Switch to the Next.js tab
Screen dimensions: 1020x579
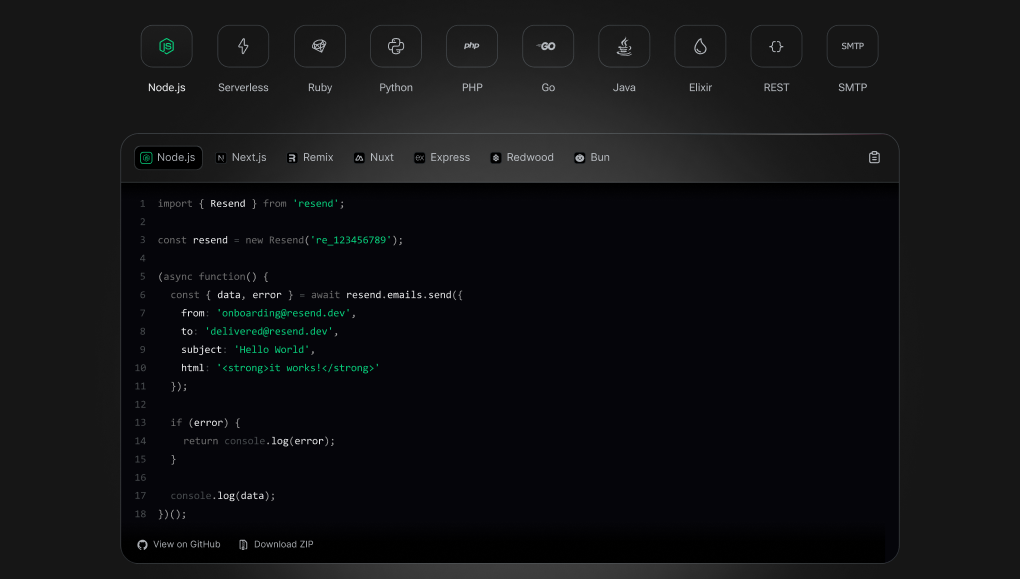pos(241,158)
